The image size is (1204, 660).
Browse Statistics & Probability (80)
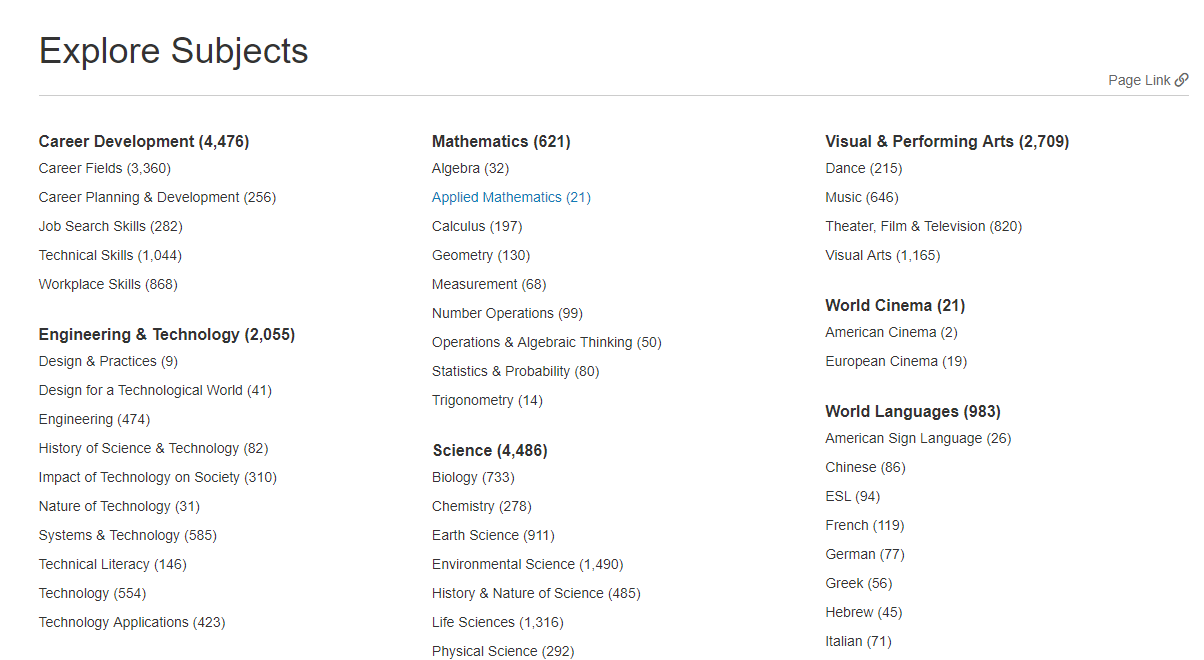pyautogui.click(x=516, y=371)
